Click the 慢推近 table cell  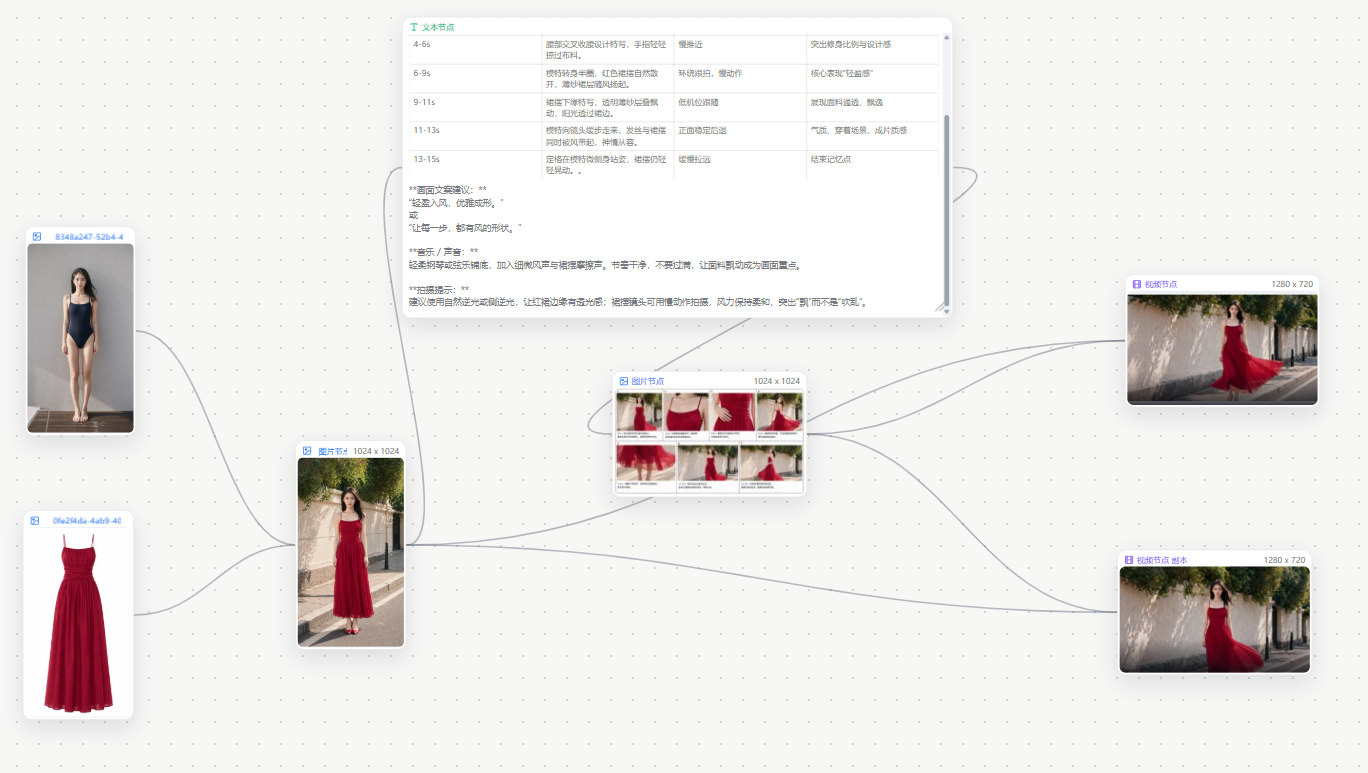740,50
